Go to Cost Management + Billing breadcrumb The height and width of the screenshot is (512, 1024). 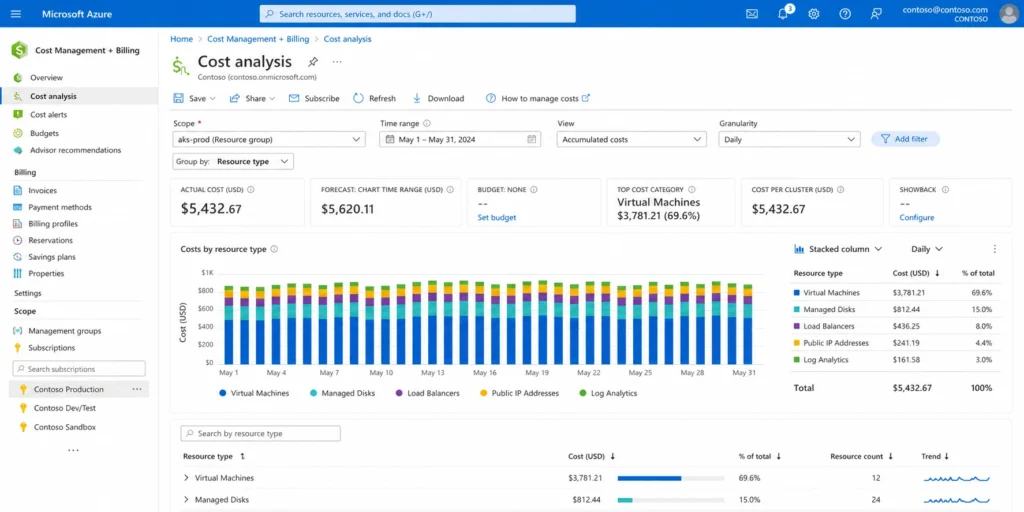point(258,39)
